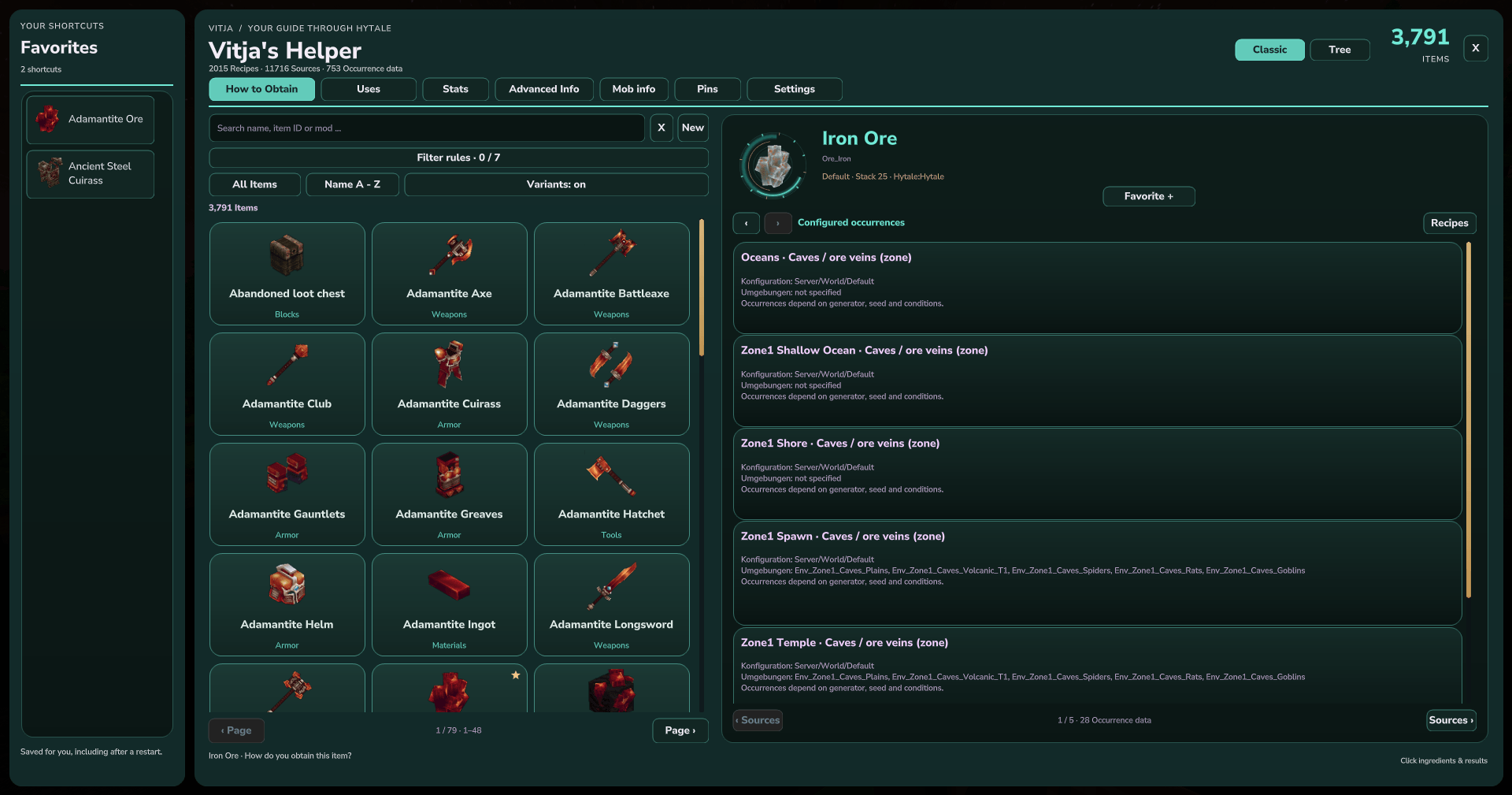Click the New button beside search
Screen dimensions: 1512x795
pos(693,128)
